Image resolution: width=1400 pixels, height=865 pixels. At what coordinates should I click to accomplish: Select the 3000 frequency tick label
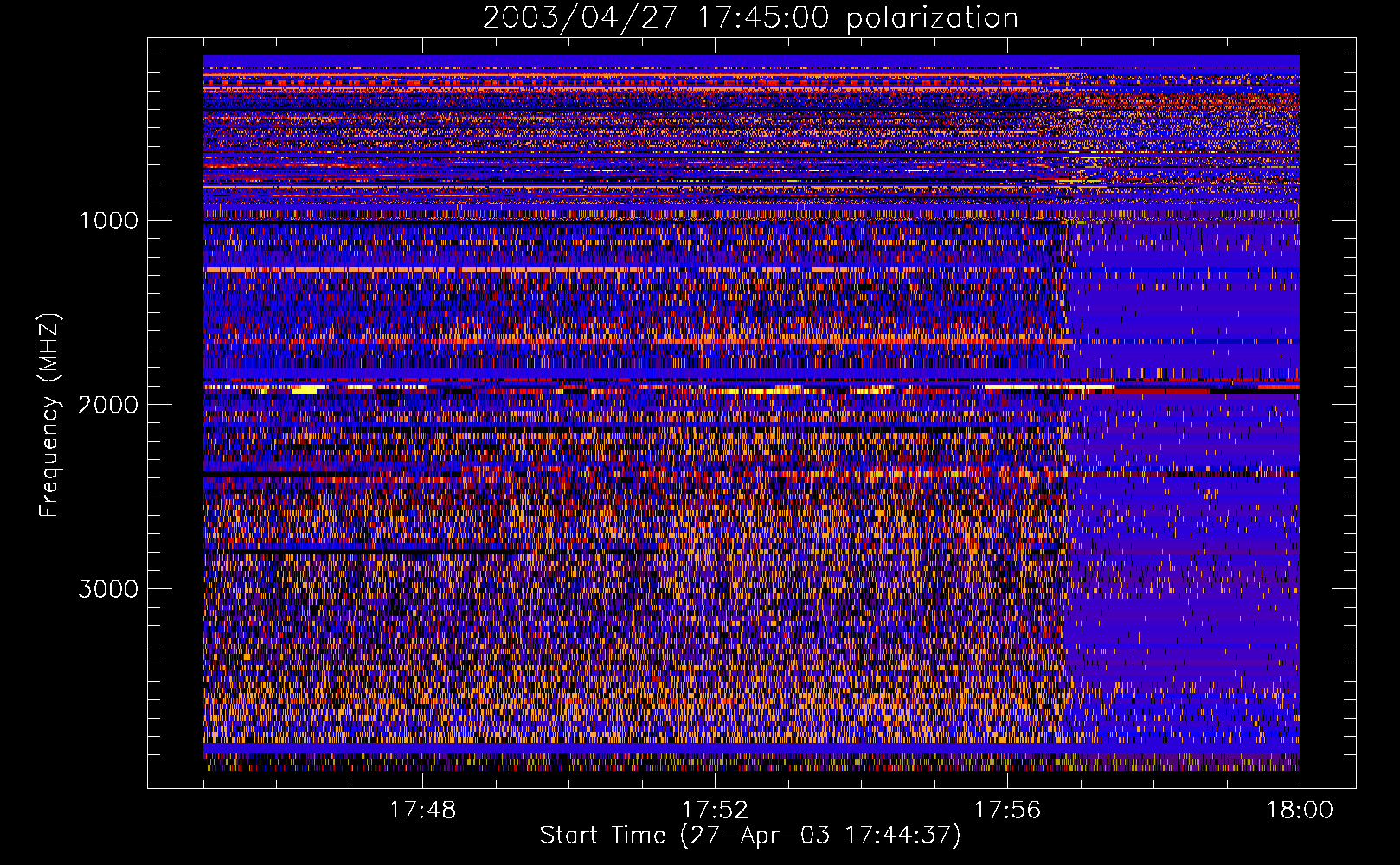(108, 589)
